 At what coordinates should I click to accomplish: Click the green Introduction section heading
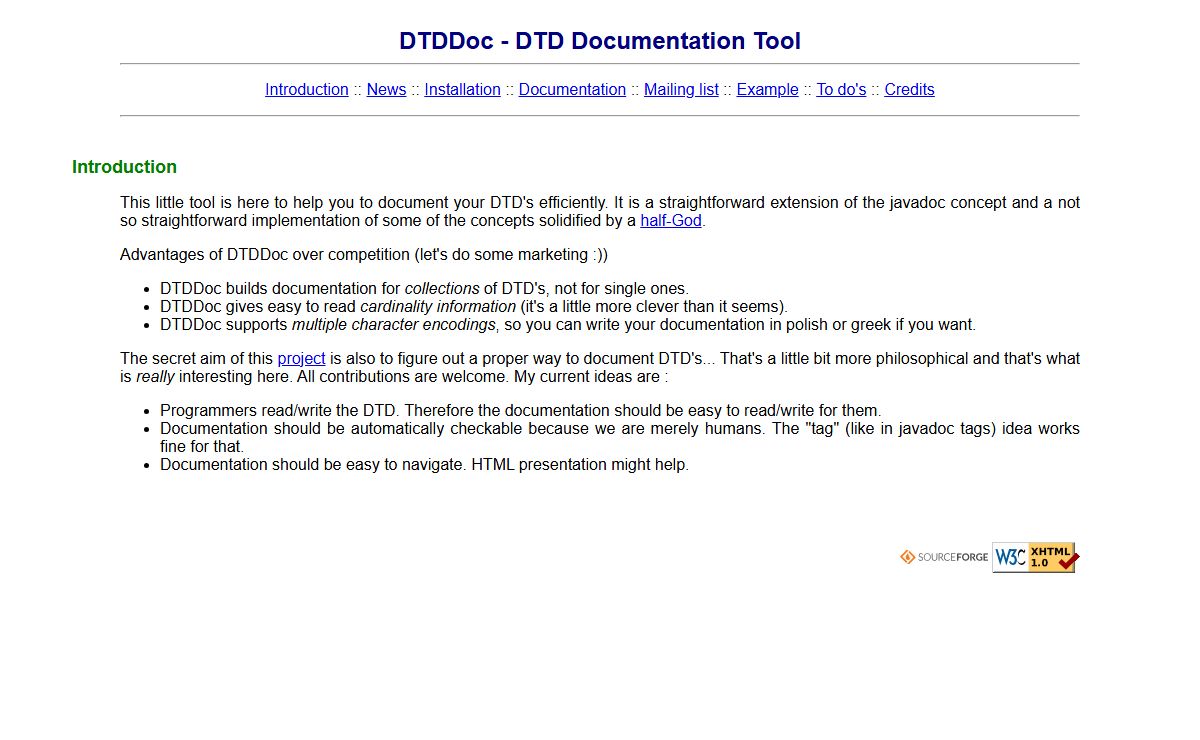[x=124, y=167]
